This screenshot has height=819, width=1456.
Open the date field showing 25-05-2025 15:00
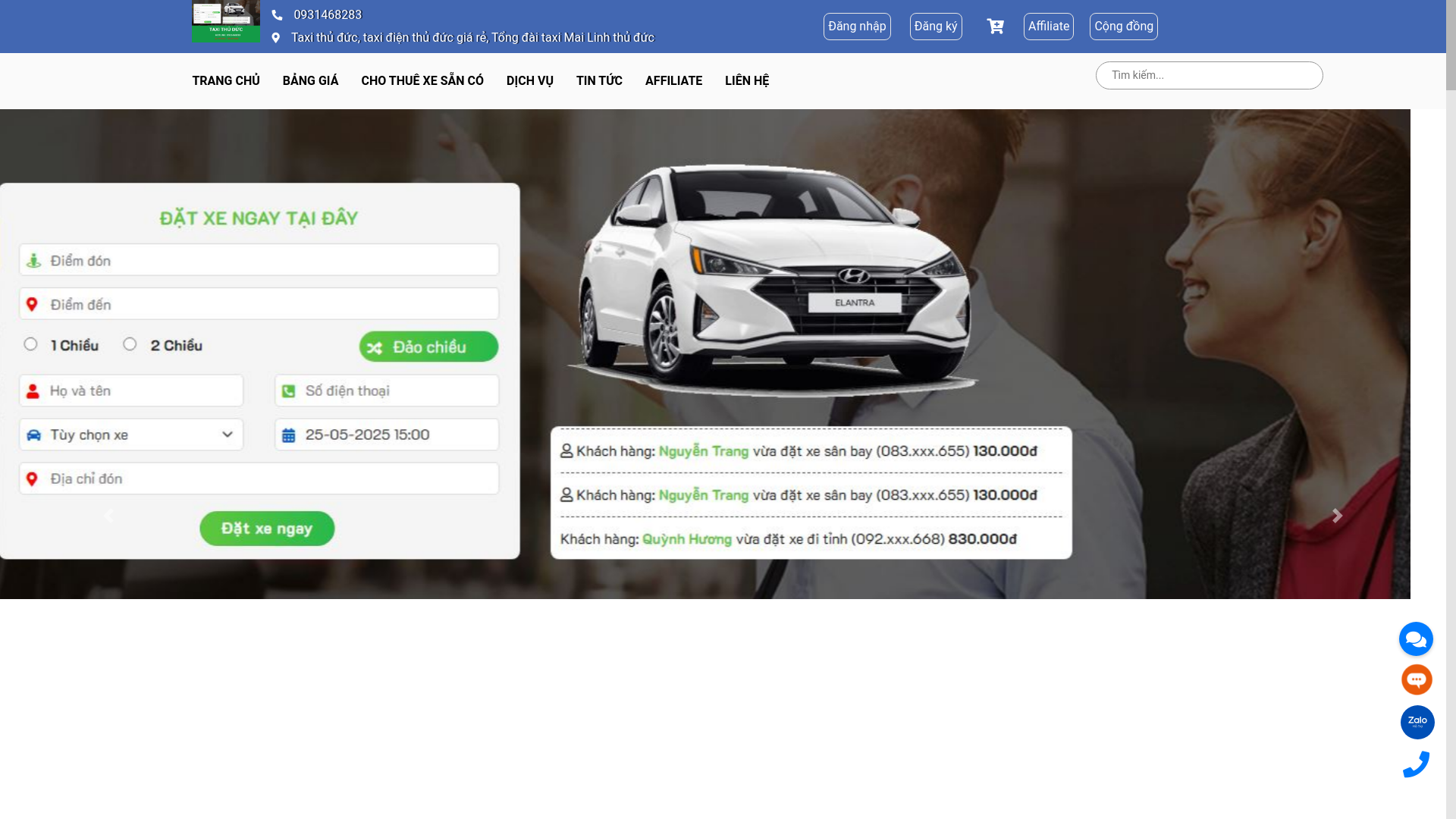(387, 435)
